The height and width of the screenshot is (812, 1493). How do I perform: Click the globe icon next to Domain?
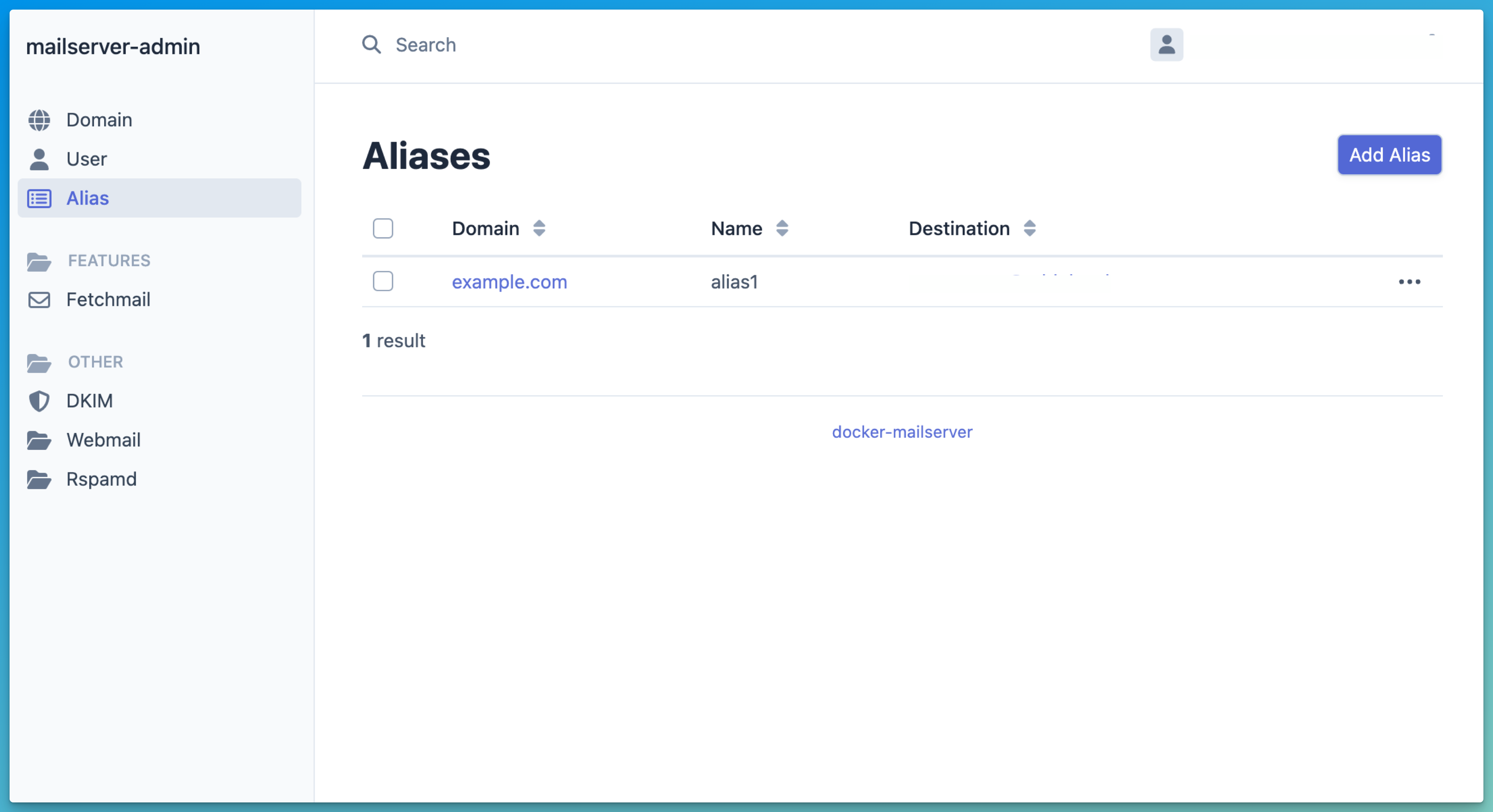(x=39, y=120)
